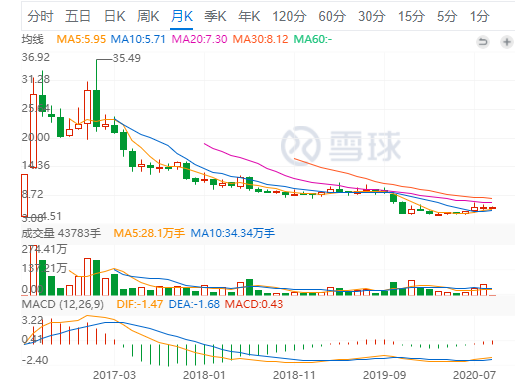This screenshot has height=392, width=515.
Task: Click the MA10:5.71 indicator label
Action: tap(138, 39)
